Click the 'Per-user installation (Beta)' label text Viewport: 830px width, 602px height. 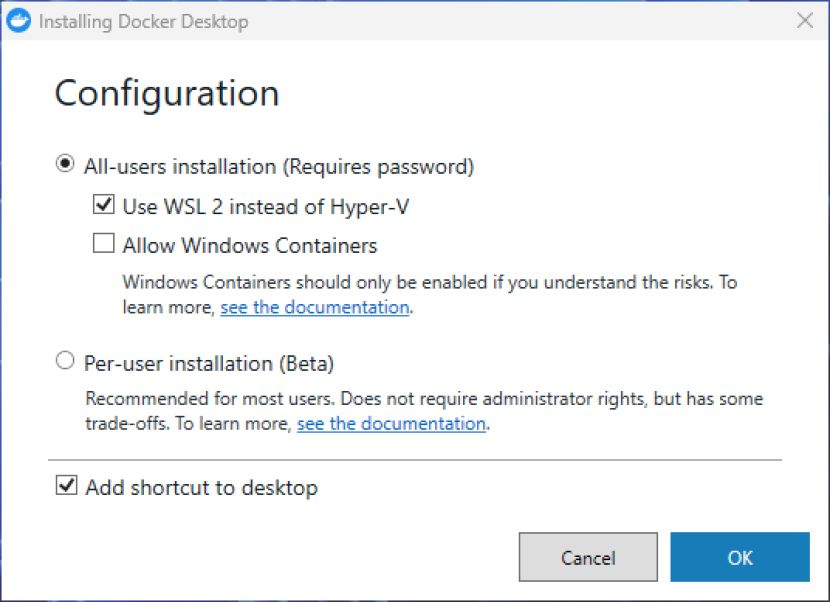pos(209,363)
